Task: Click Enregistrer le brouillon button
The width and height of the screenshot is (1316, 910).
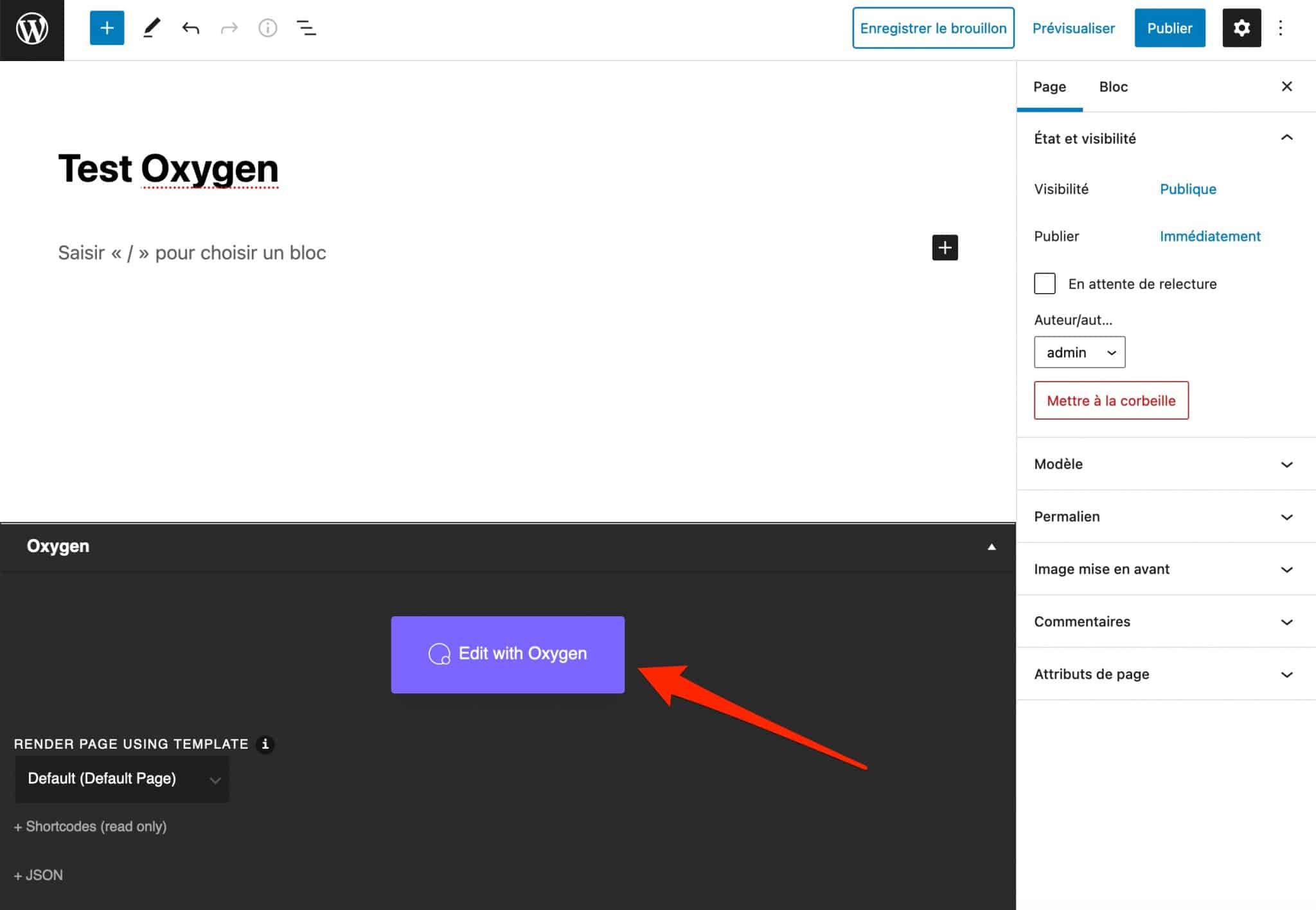Action: point(933,28)
